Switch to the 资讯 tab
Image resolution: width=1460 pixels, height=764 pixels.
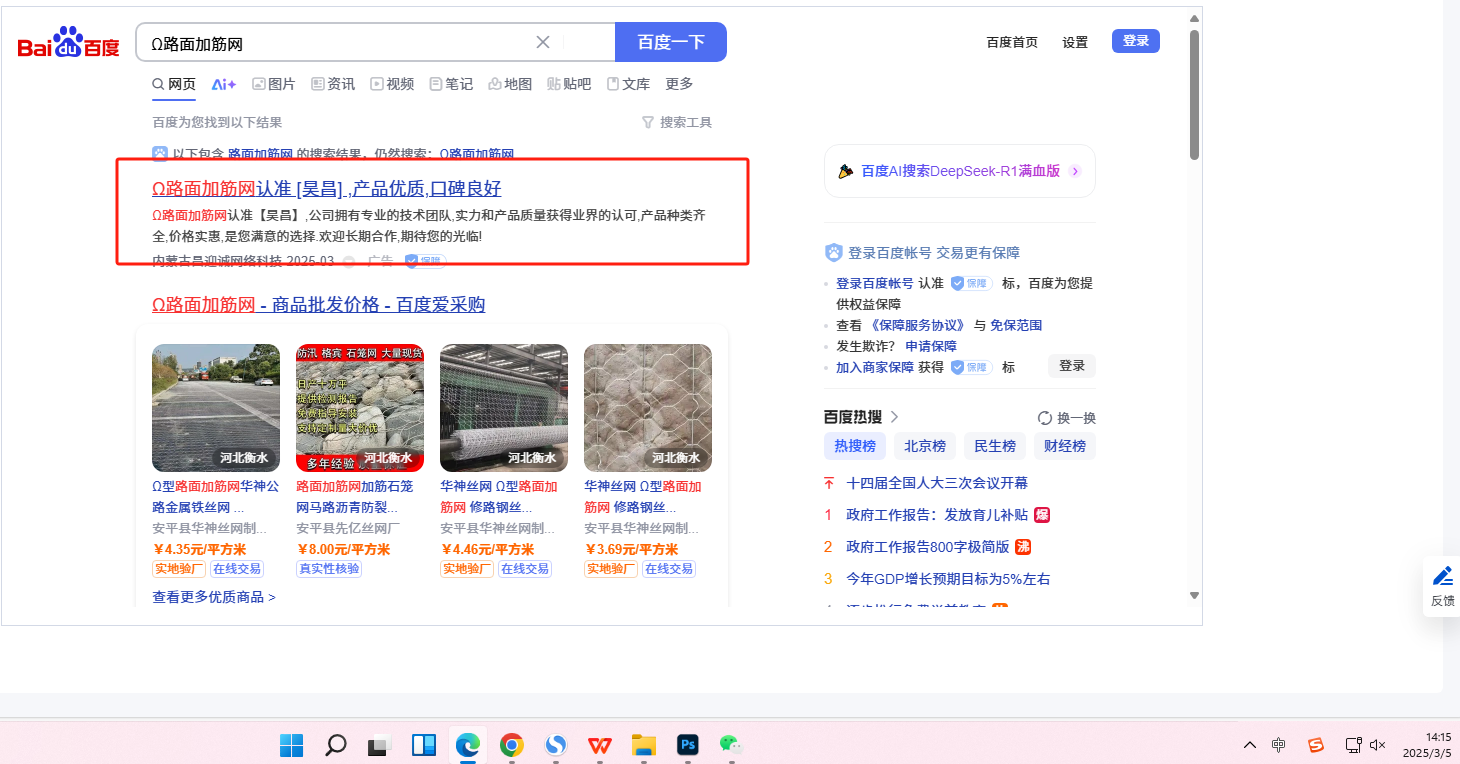333,84
